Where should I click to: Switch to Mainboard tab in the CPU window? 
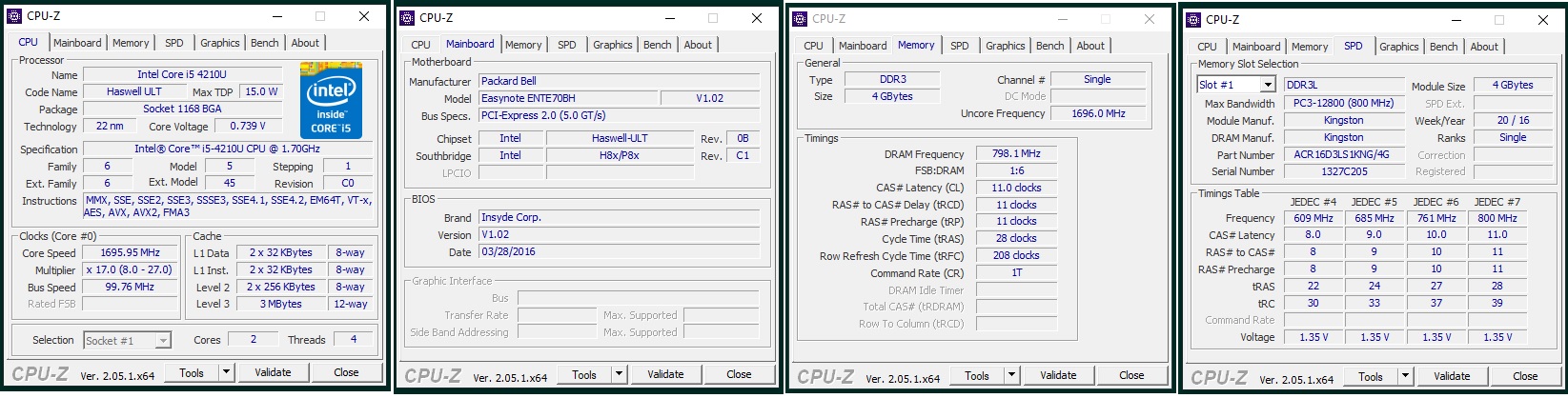(x=77, y=43)
